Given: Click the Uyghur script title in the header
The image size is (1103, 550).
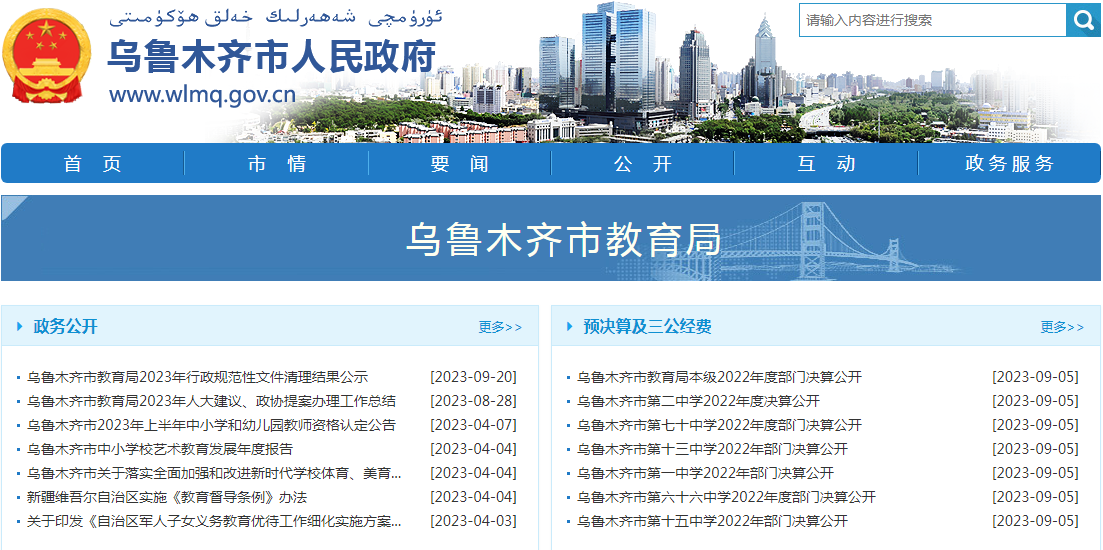Looking at the screenshot, I should [x=276, y=18].
